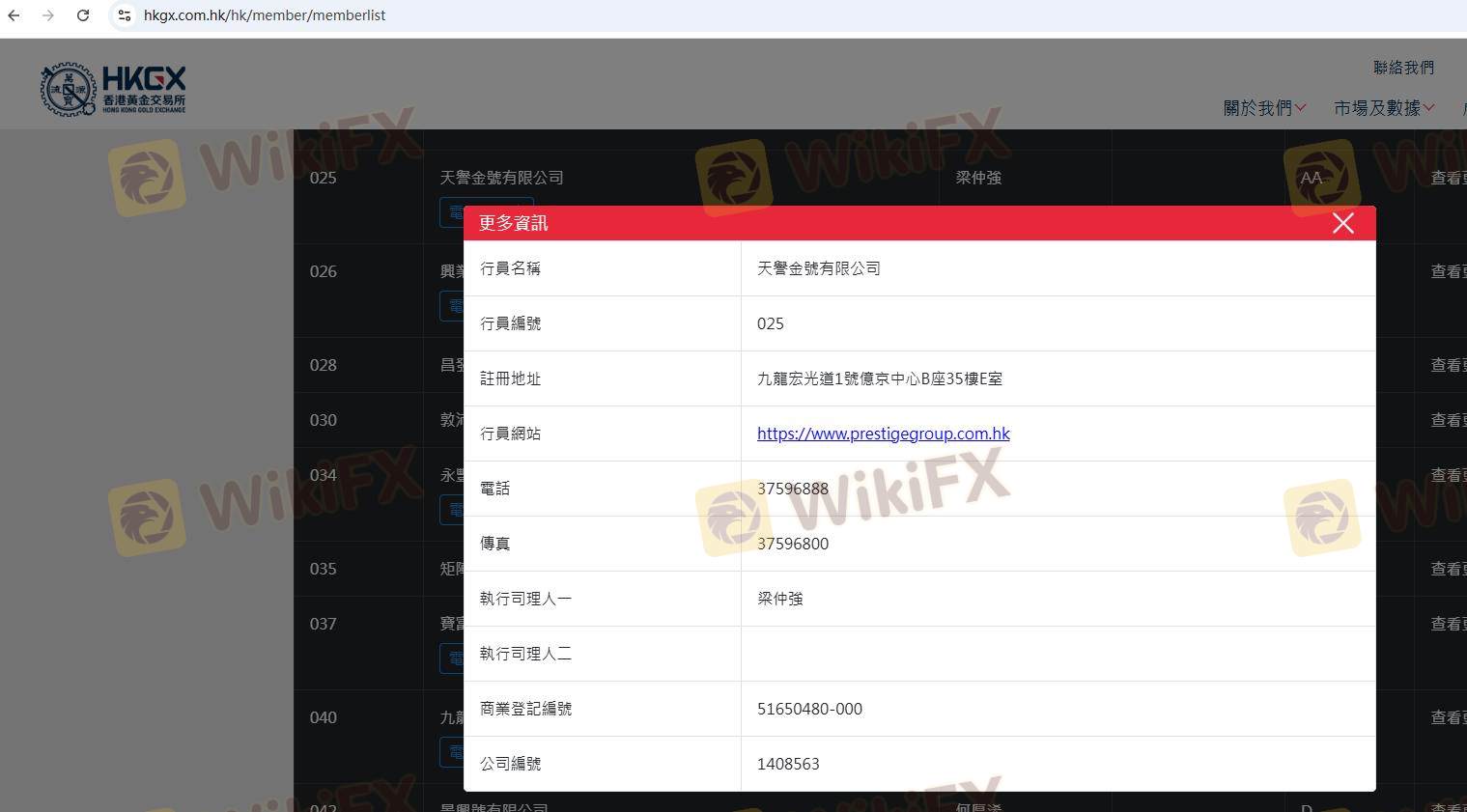Expand the 關於我們 menu
The image size is (1467, 812).
[x=1264, y=108]
